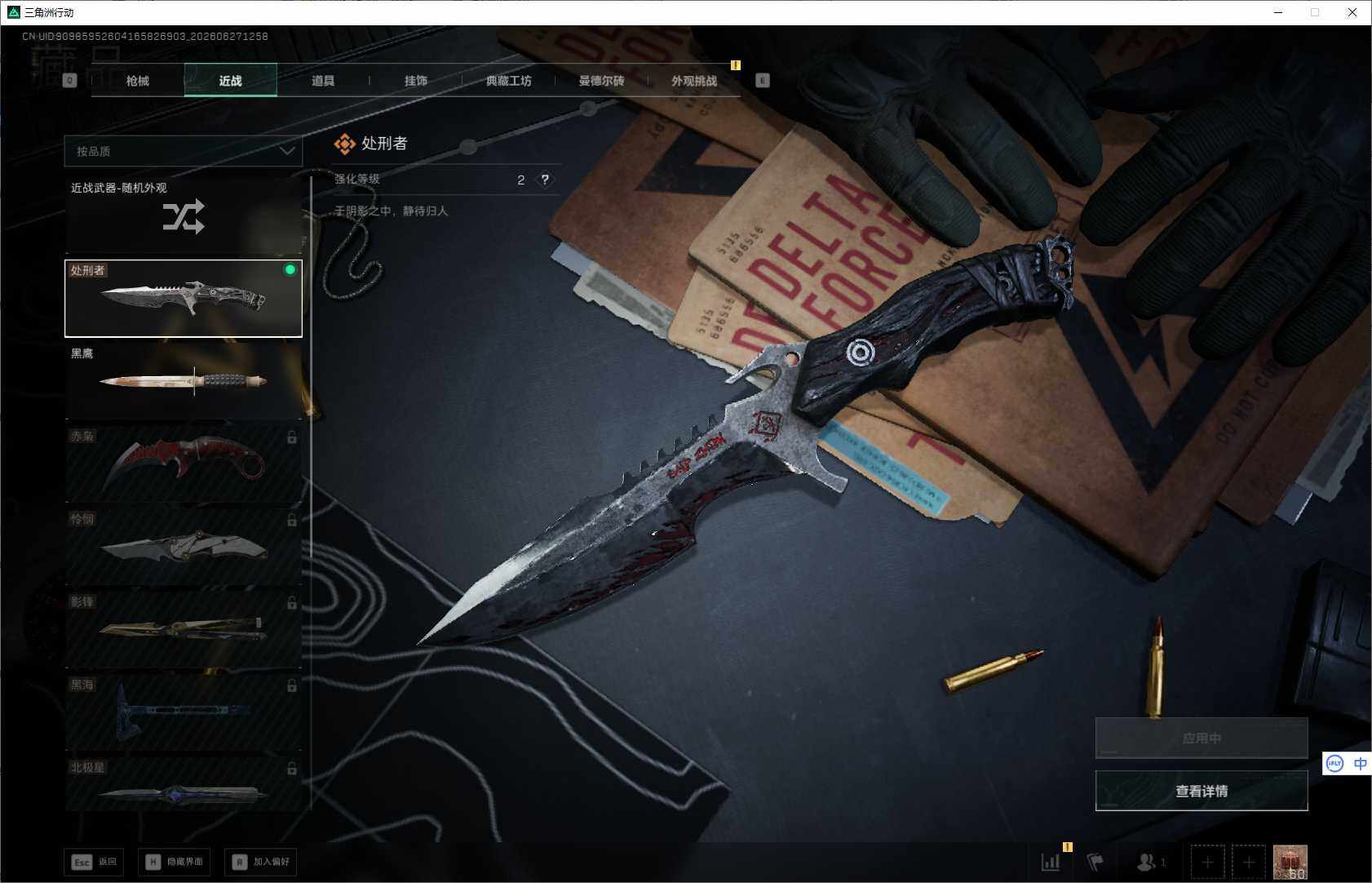Open the 曼德尔砖 tab
This screenshot has height=883, width=1372.
click(601, 81)
